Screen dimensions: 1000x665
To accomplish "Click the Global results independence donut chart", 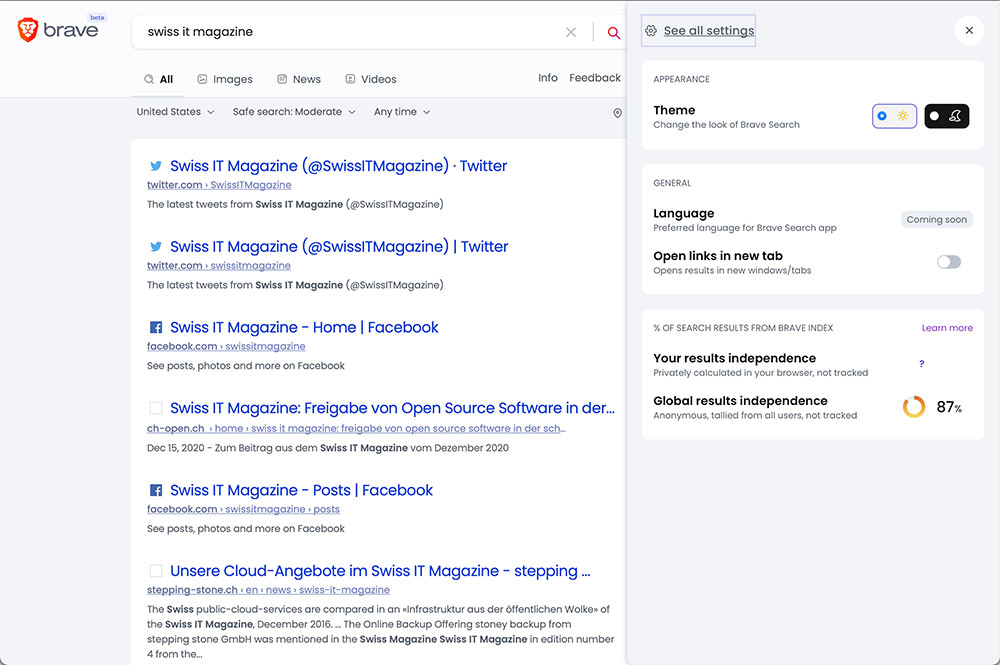I will pos(914,407).
